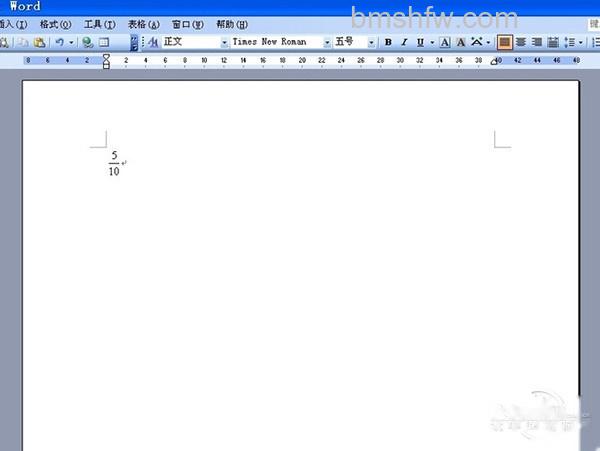This screenshot has width=600, height=451.
Task: Open the 格式 menu
Action: click(x=55, y=24)
